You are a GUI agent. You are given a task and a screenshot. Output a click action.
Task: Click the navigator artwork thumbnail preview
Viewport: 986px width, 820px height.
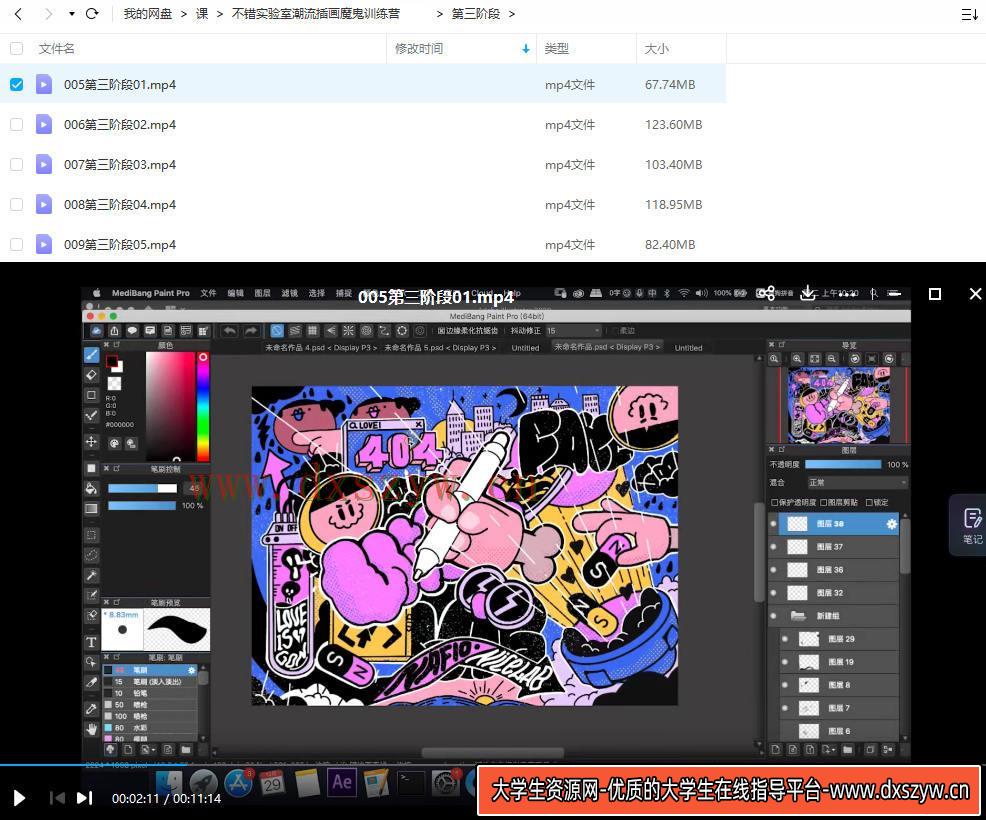click(839, 405)
